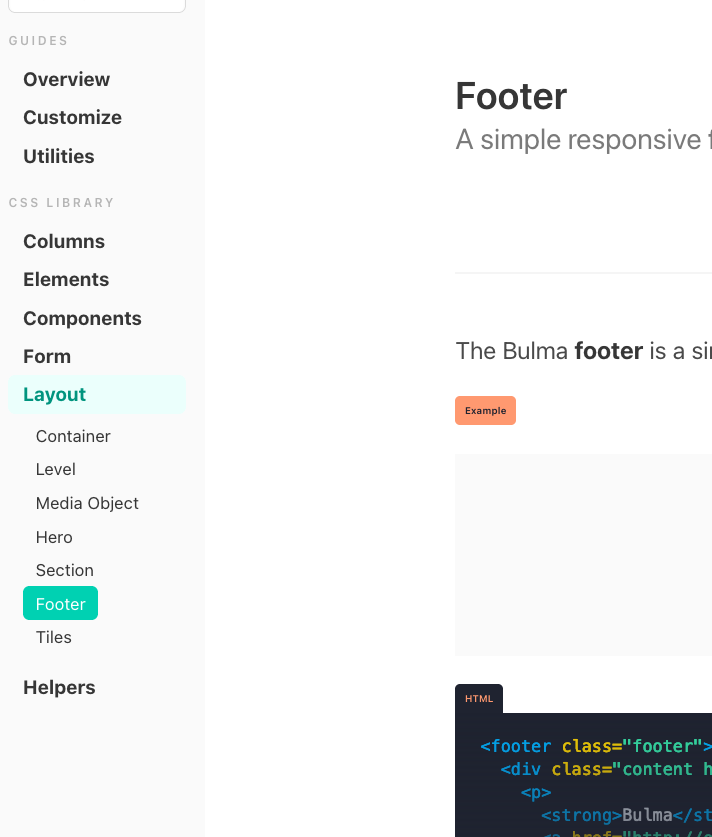Switch to the HTML code tab
Viewport: 712px width, 837px height.
coord(478,698)
